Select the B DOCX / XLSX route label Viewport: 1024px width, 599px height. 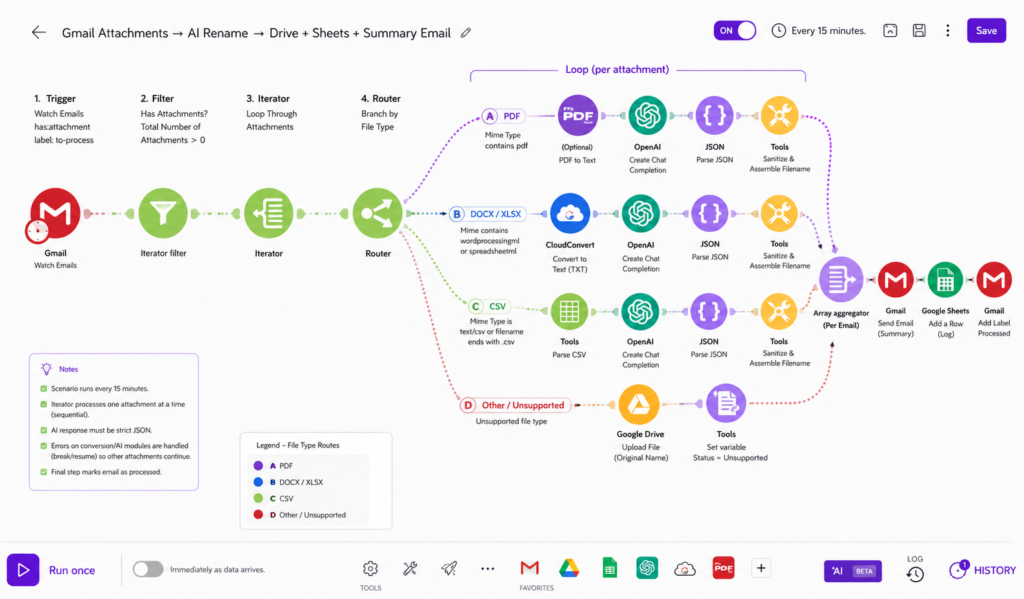pos(487,214)
